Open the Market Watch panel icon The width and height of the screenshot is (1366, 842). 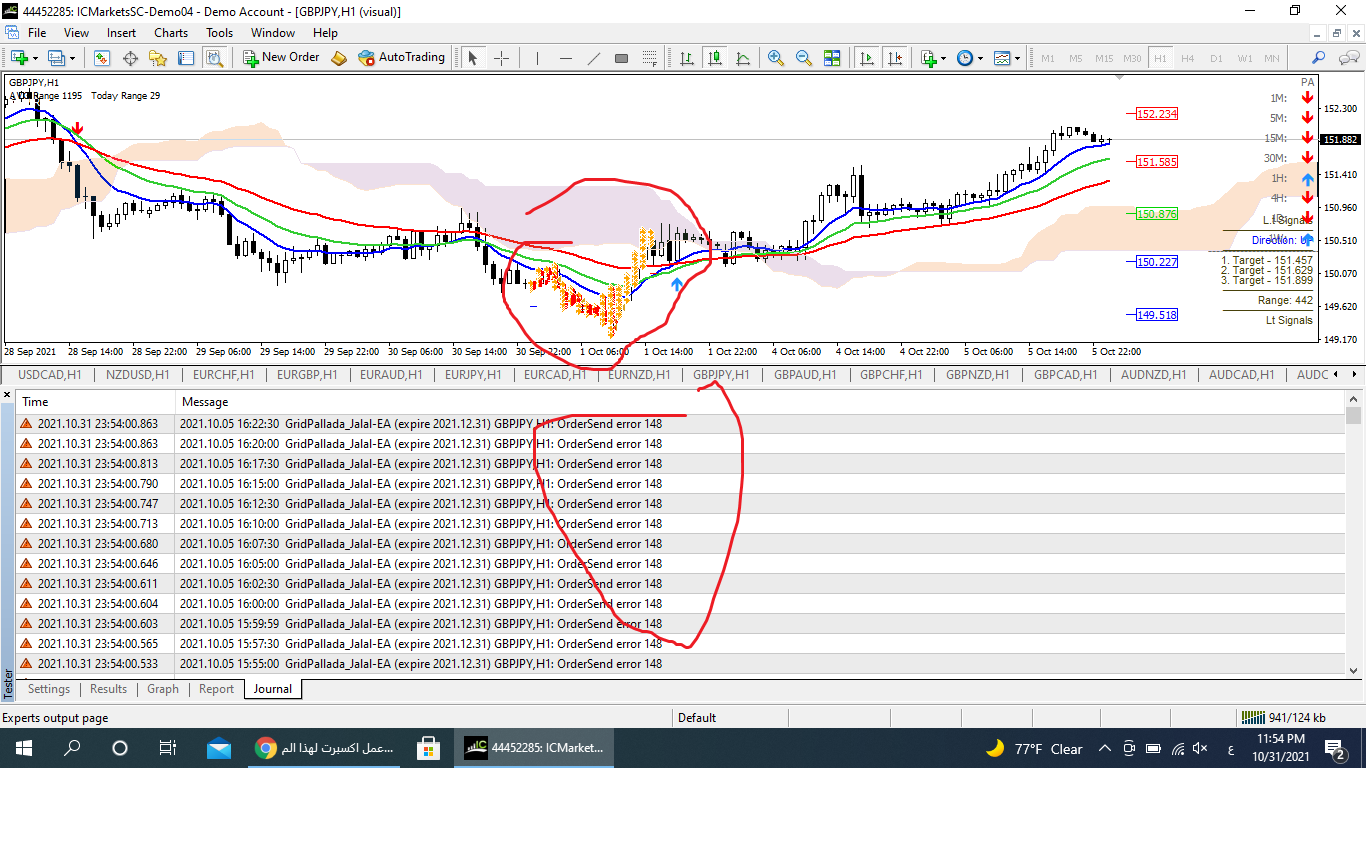point(102,58)
